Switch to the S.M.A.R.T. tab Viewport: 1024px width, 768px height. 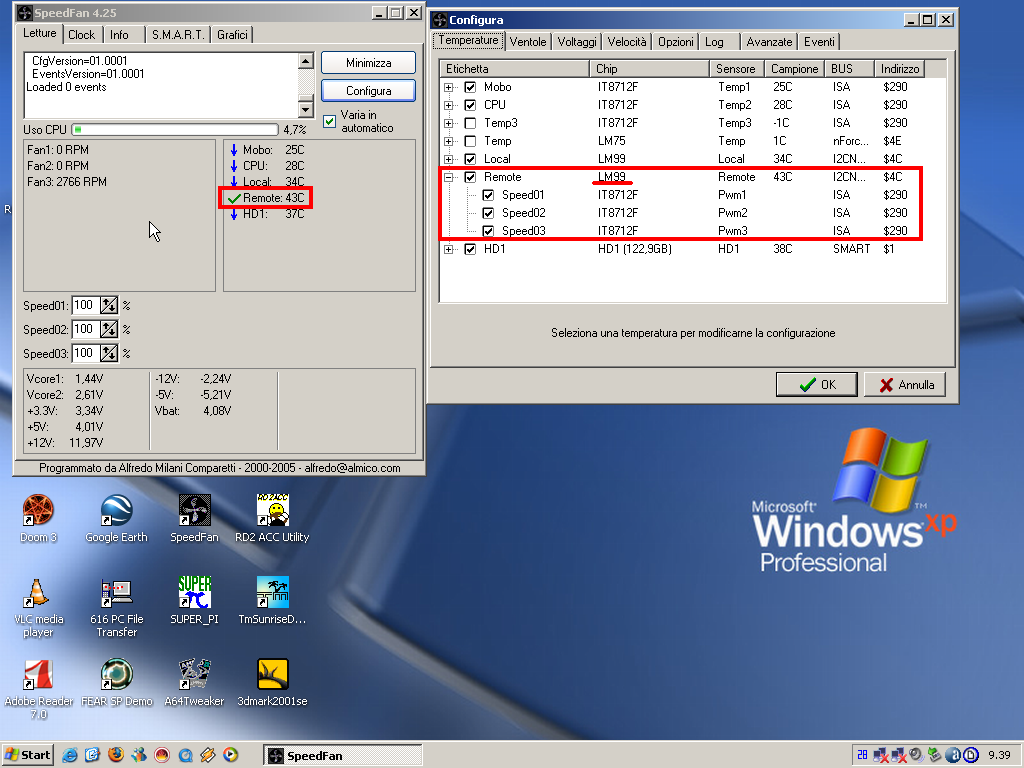(x=178, y=35)
